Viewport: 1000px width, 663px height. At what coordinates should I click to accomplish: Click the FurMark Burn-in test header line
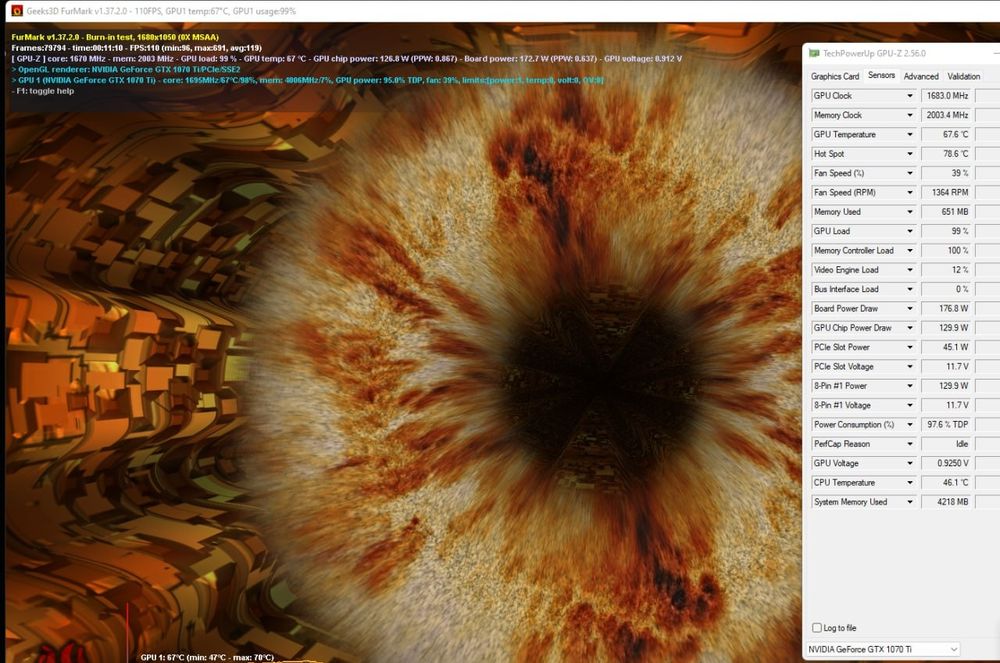point(115,37)
